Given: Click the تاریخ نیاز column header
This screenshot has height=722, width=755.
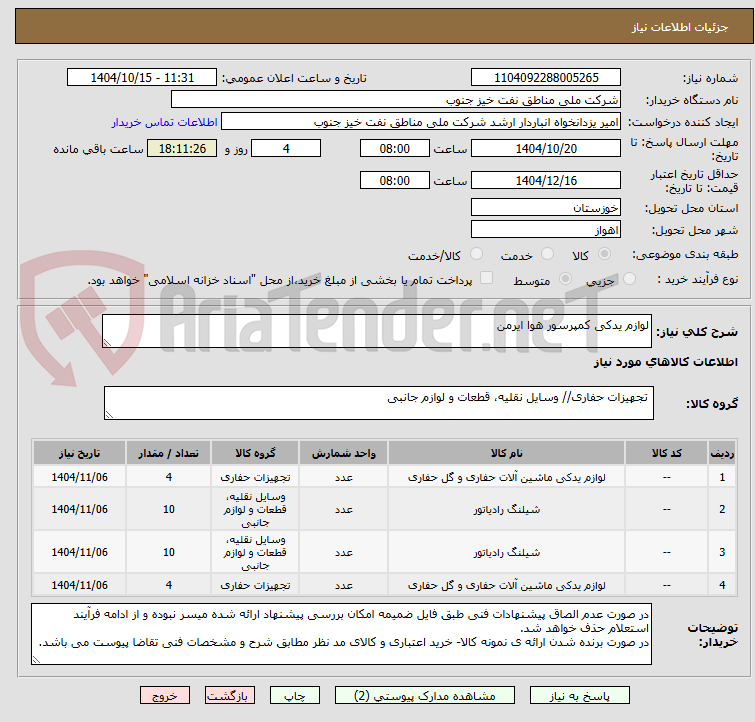Looking at the screenshot, I should [x=79, y=453].
